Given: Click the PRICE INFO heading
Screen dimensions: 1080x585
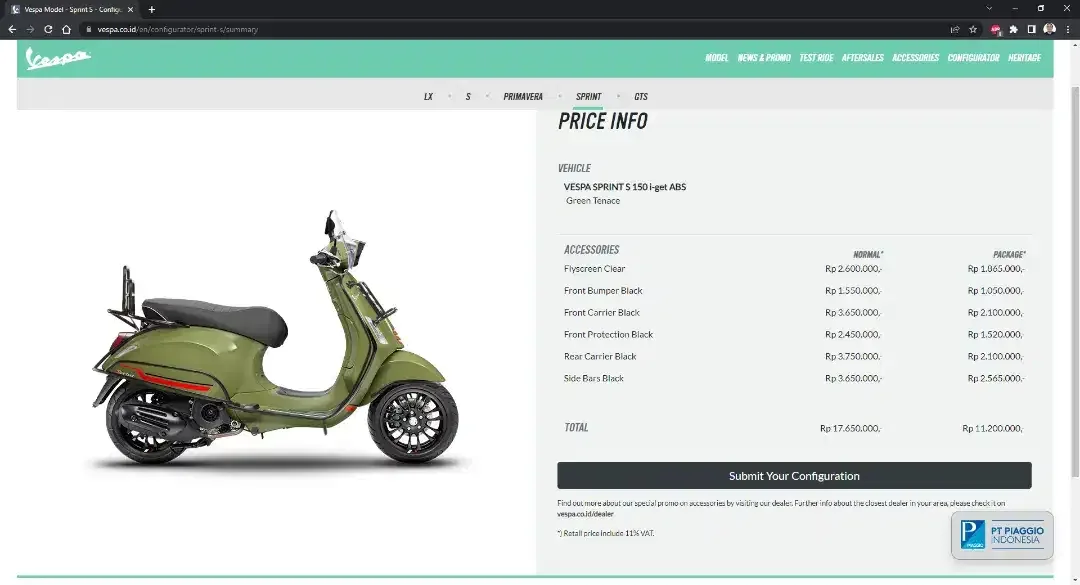Looking at the screenshot, I should 603,121.
